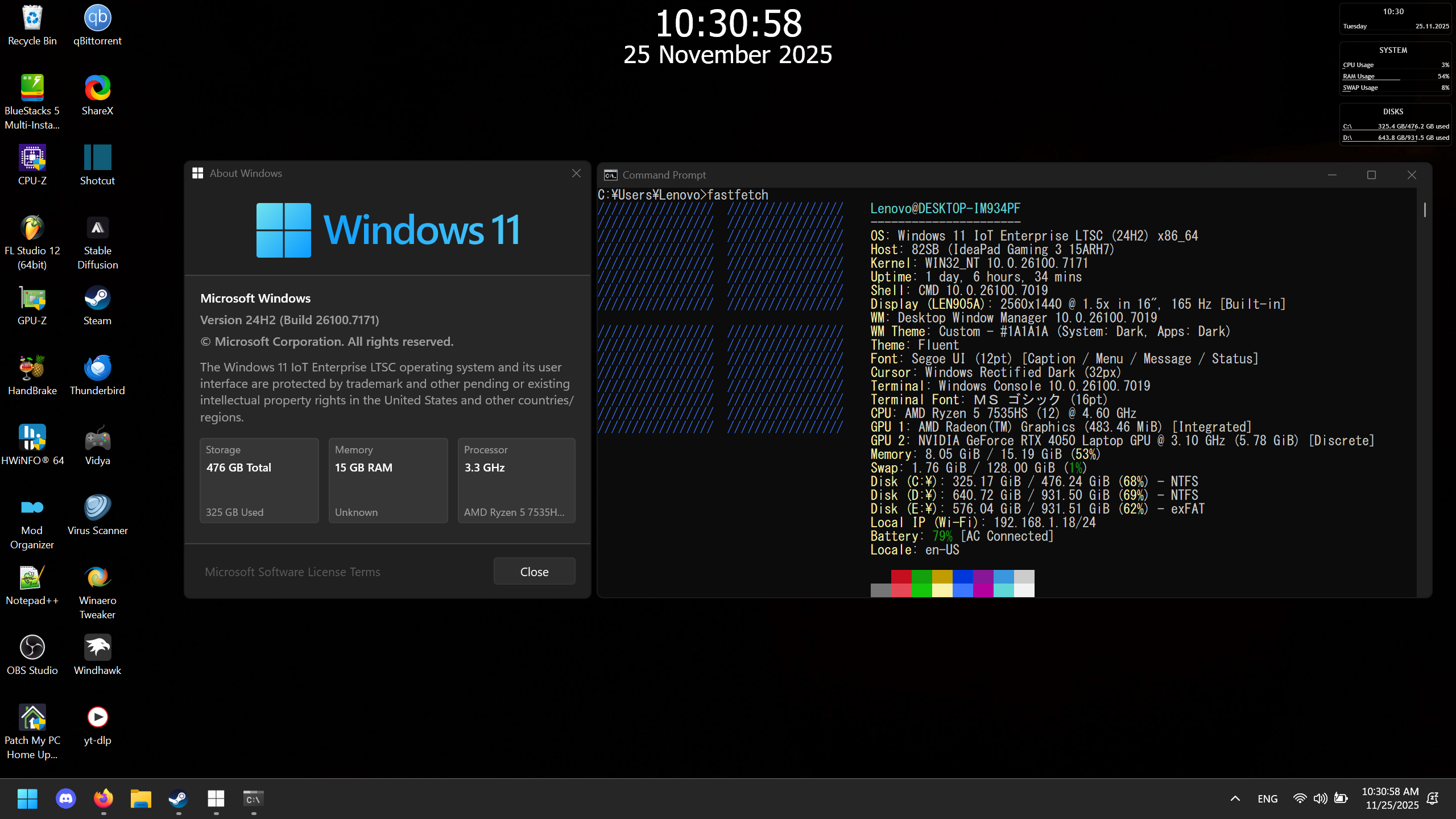Image resolution: width=1456 pixels, height=819 pixels.
Task: Open File Explorer from taskbar
Action: pyautogui.click(x=141, y=799)
